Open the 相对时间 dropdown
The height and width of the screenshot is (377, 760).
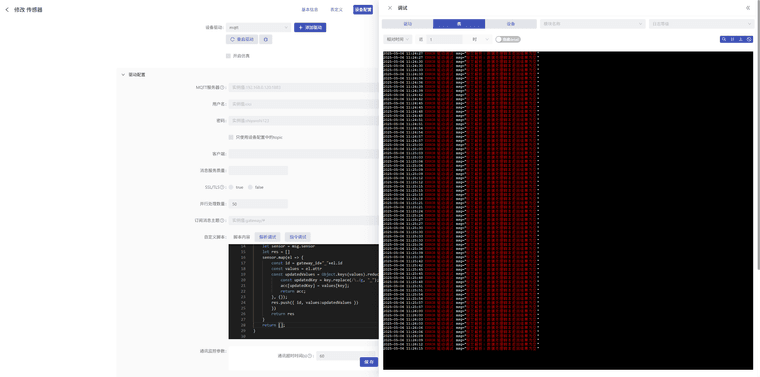tap(397, 39)
